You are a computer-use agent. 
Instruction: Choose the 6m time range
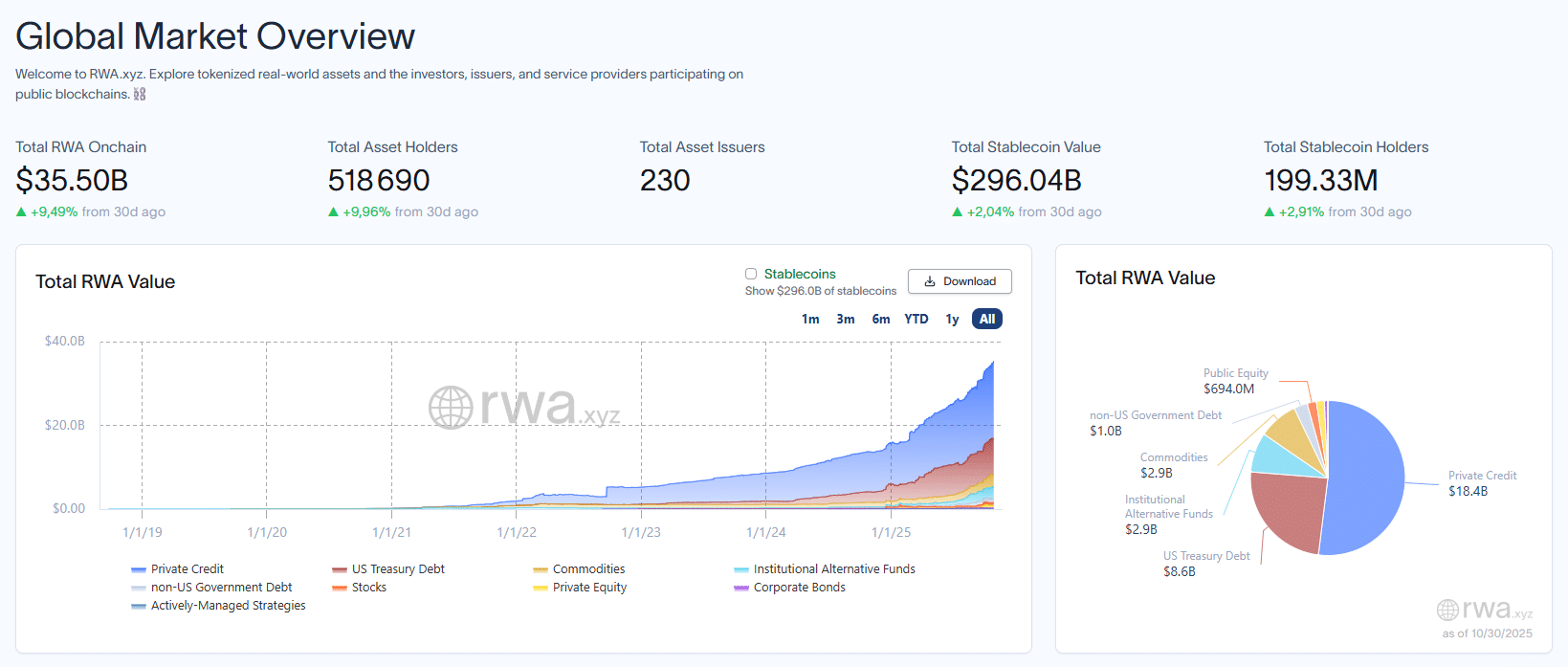coord(880,320)
